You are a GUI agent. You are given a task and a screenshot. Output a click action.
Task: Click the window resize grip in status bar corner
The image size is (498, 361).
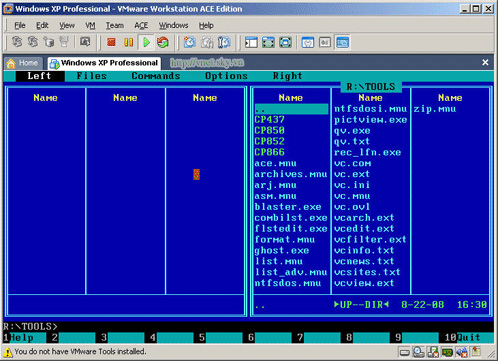point(490,354)
